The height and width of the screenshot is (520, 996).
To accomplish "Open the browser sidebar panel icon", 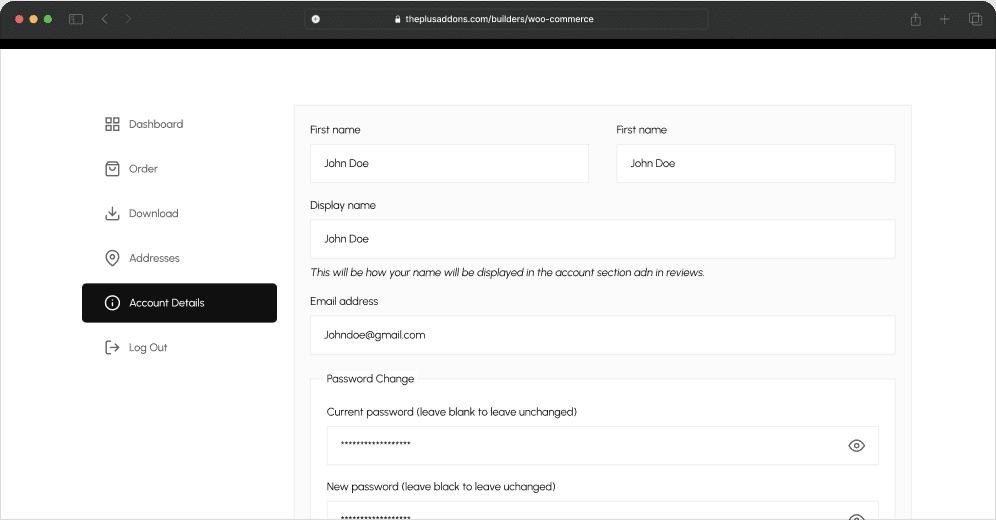I will tap(76, 19).
